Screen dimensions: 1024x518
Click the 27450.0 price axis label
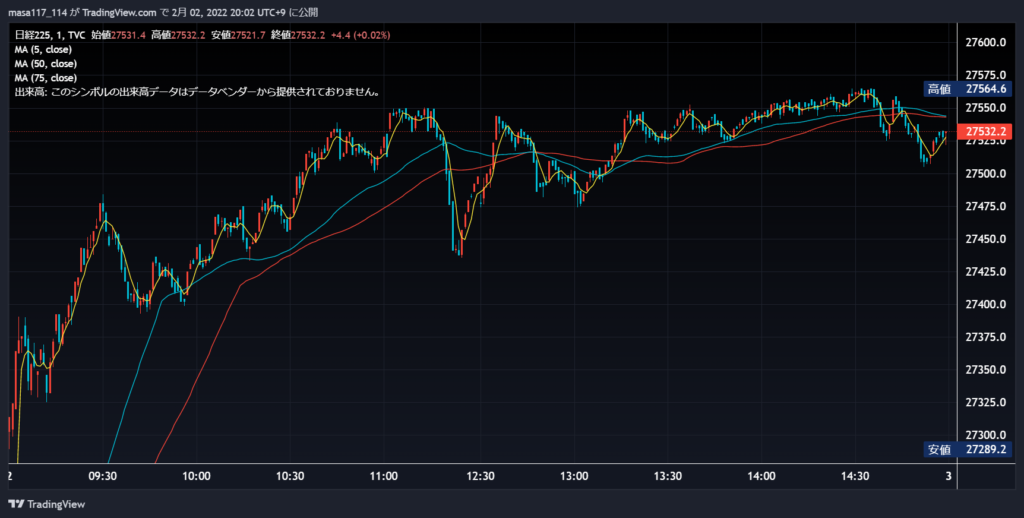[984, 239]
